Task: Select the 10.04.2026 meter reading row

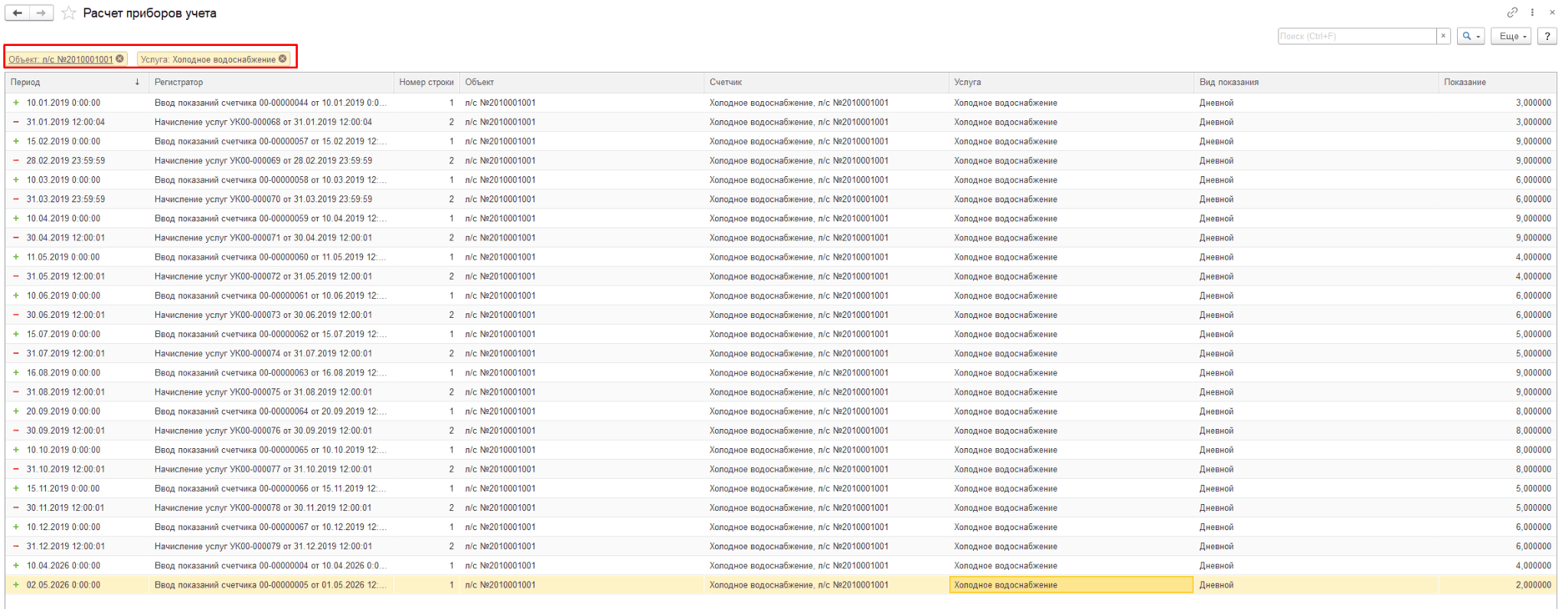Action: (x=781, y=565)
